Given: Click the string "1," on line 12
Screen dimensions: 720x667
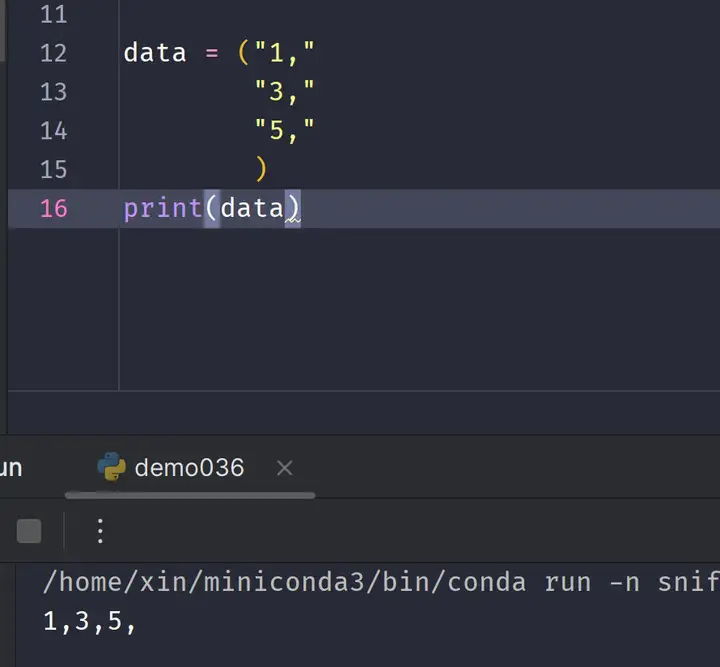Looking at the screenshot, I should 284,53.
